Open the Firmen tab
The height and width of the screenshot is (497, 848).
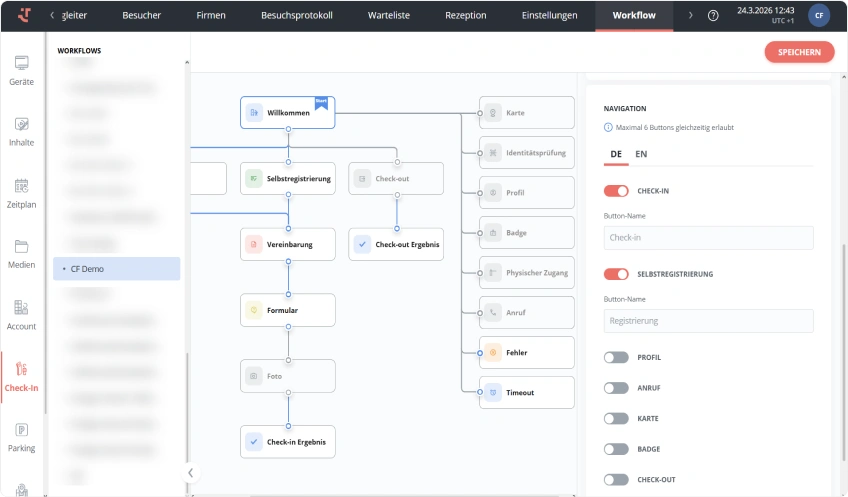click(211, 16)
